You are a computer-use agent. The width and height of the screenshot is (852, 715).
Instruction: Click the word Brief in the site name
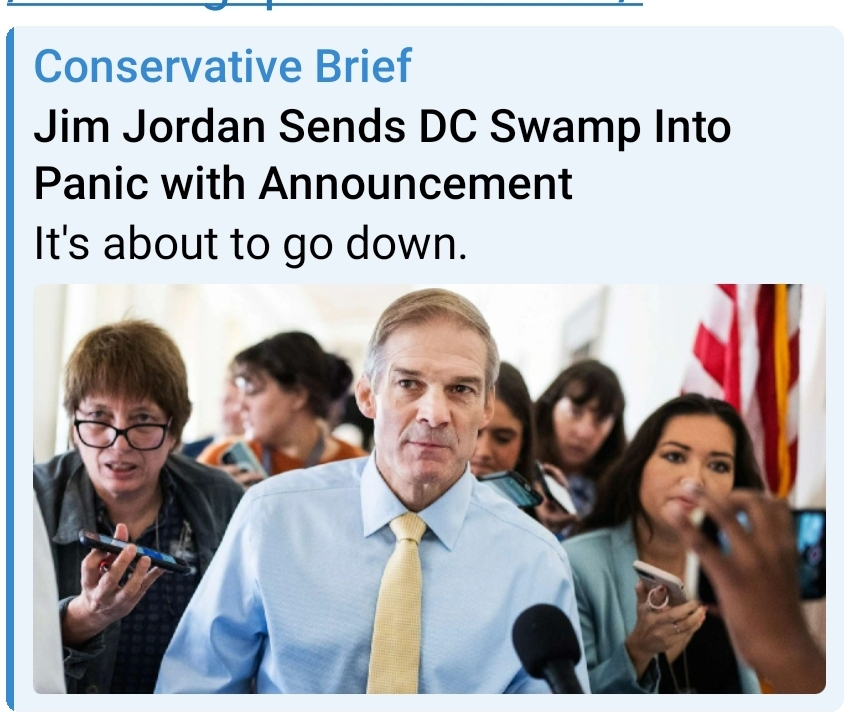pos(364,66)
